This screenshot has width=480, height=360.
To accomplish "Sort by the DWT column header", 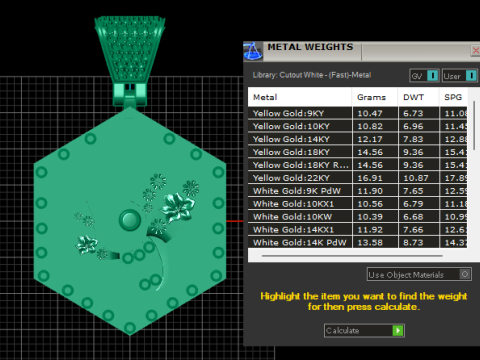I will pyautogui.click(x=418, y=97).
